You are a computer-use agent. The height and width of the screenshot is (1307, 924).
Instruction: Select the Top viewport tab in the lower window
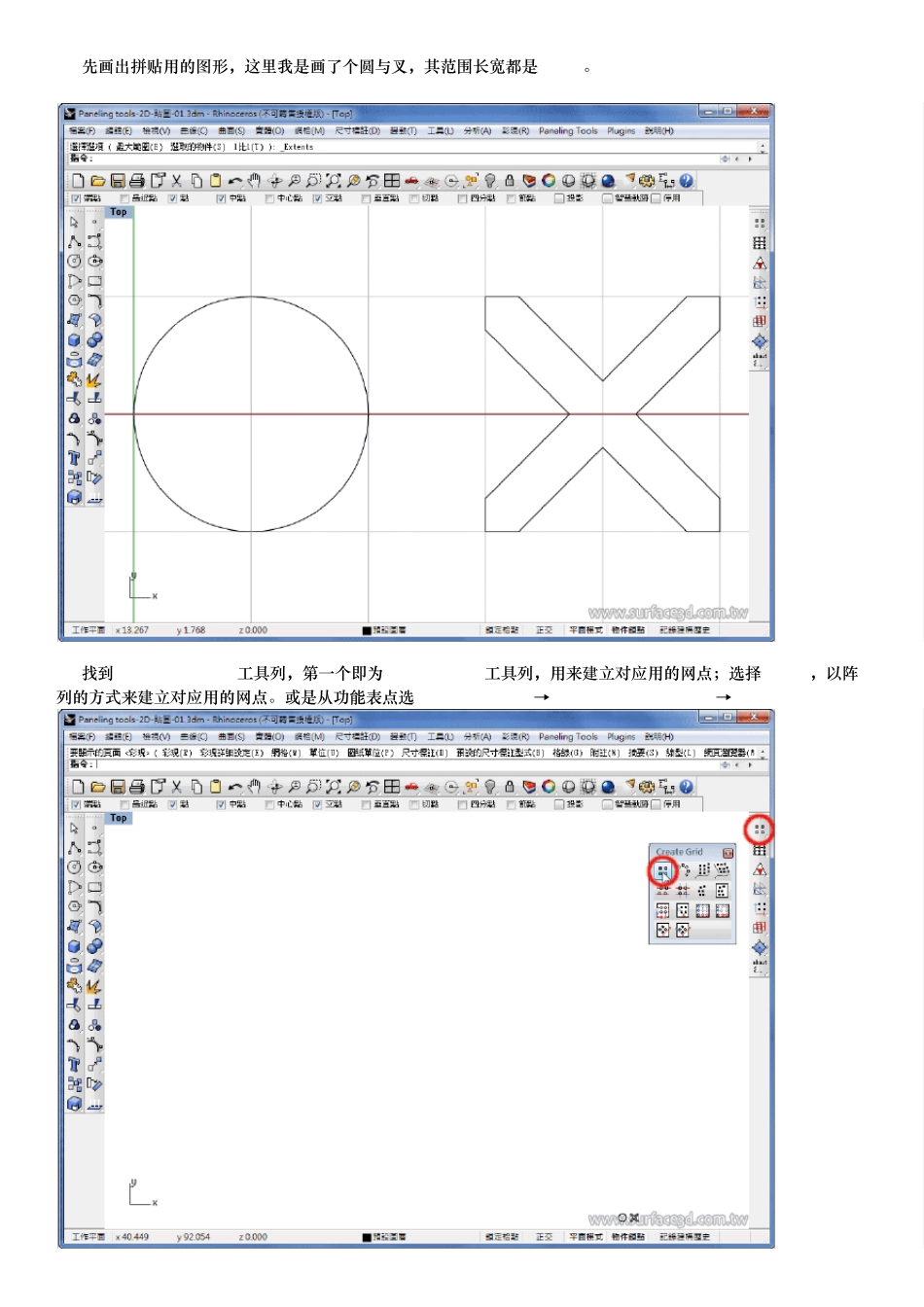pos(119,818)
